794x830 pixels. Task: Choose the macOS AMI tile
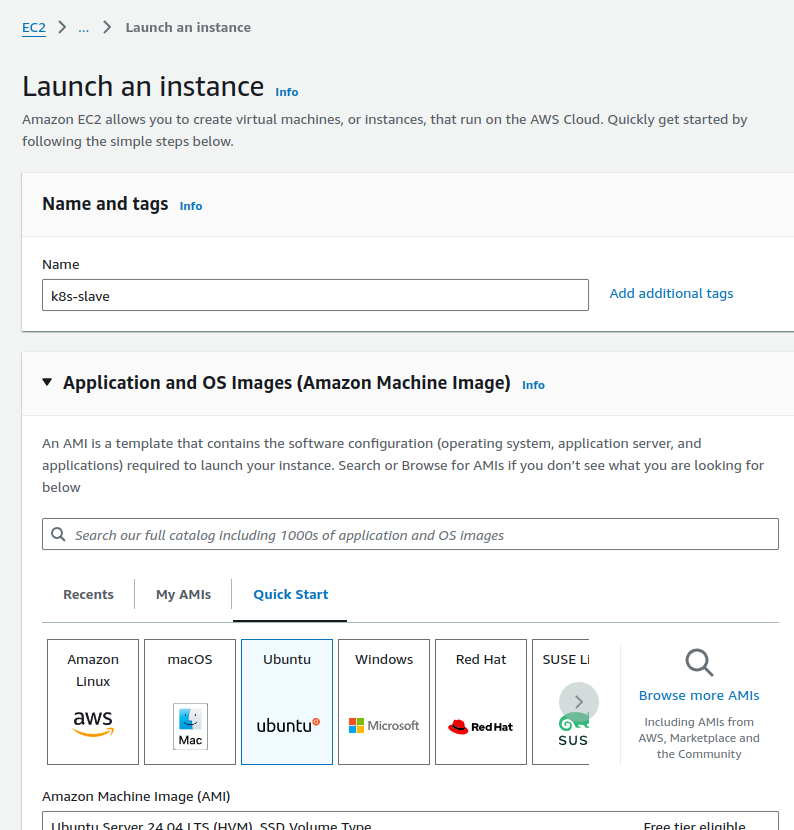[x=190, y=702]
